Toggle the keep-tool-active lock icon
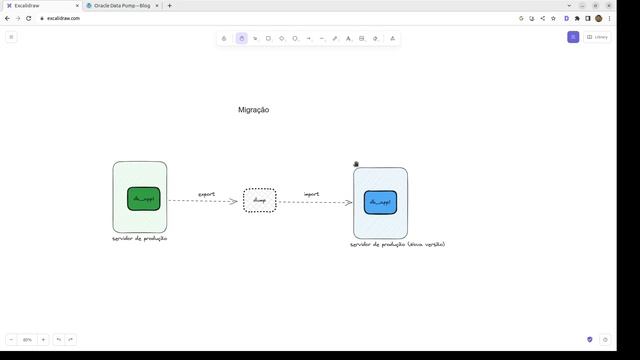 pos(224,38)
